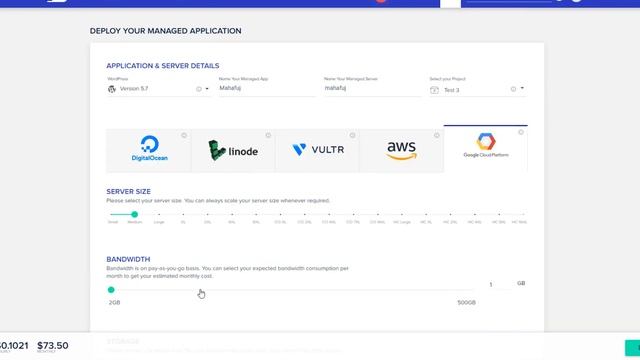640x360 pixels.
Task: Click the $73.50 monthly price
Action: [x=53, y=346]
